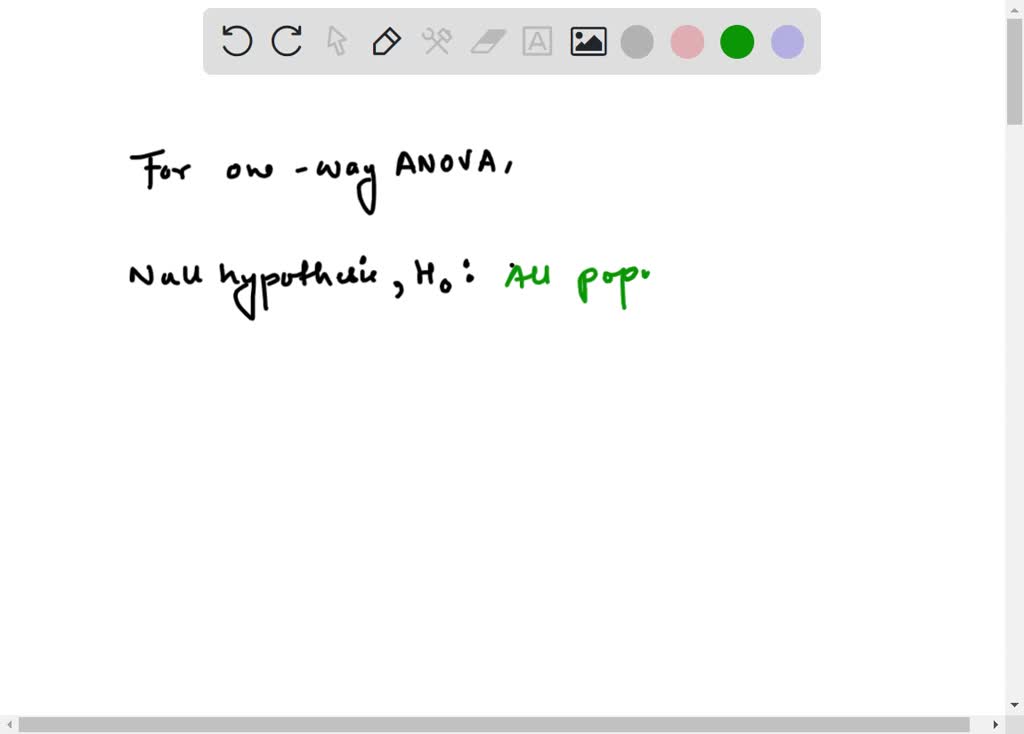Viewport: 1024px width, 734px height.
Task: Activate the purple ink color
Action: point(787,41)
